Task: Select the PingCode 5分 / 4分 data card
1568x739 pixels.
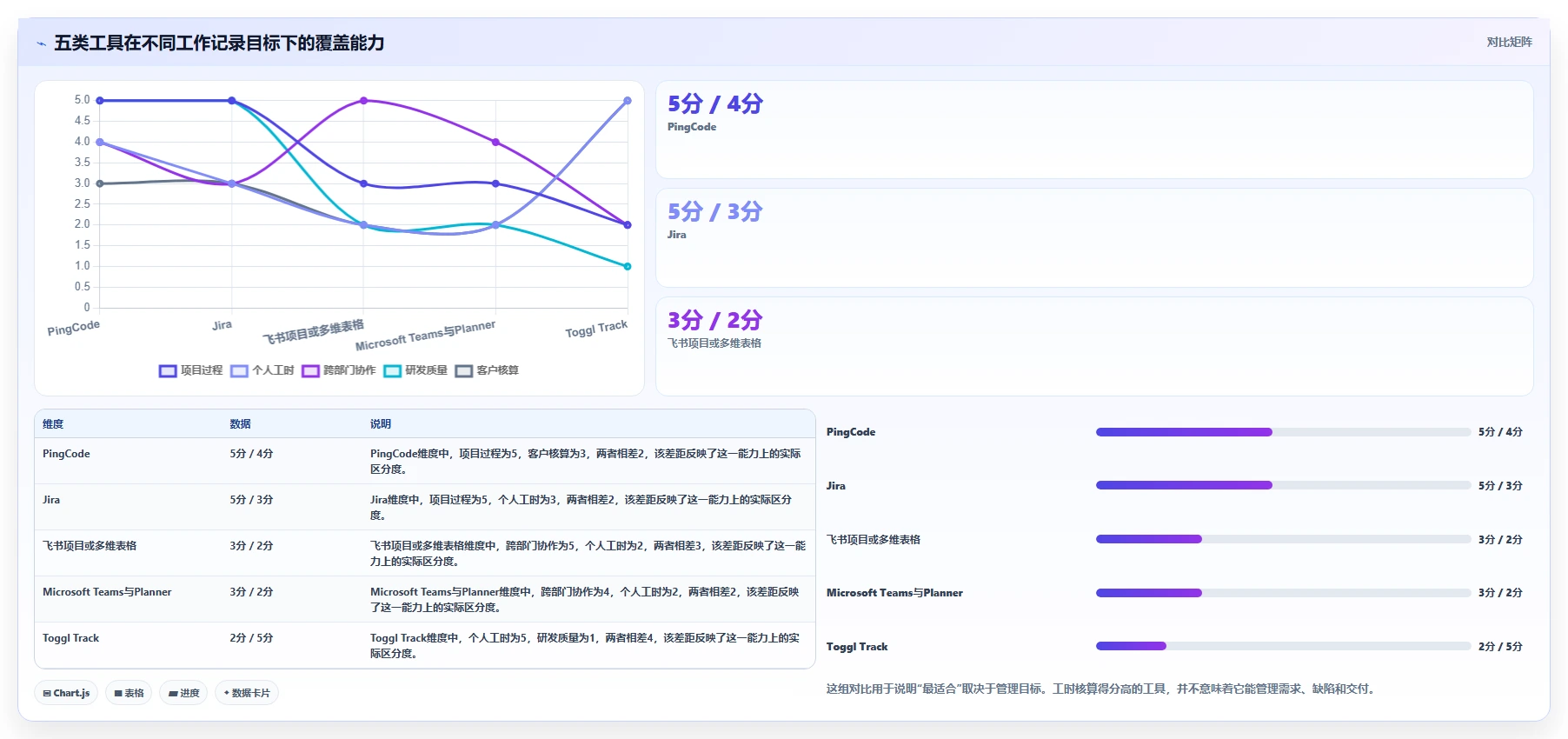Action: (x=1094, y=130)
